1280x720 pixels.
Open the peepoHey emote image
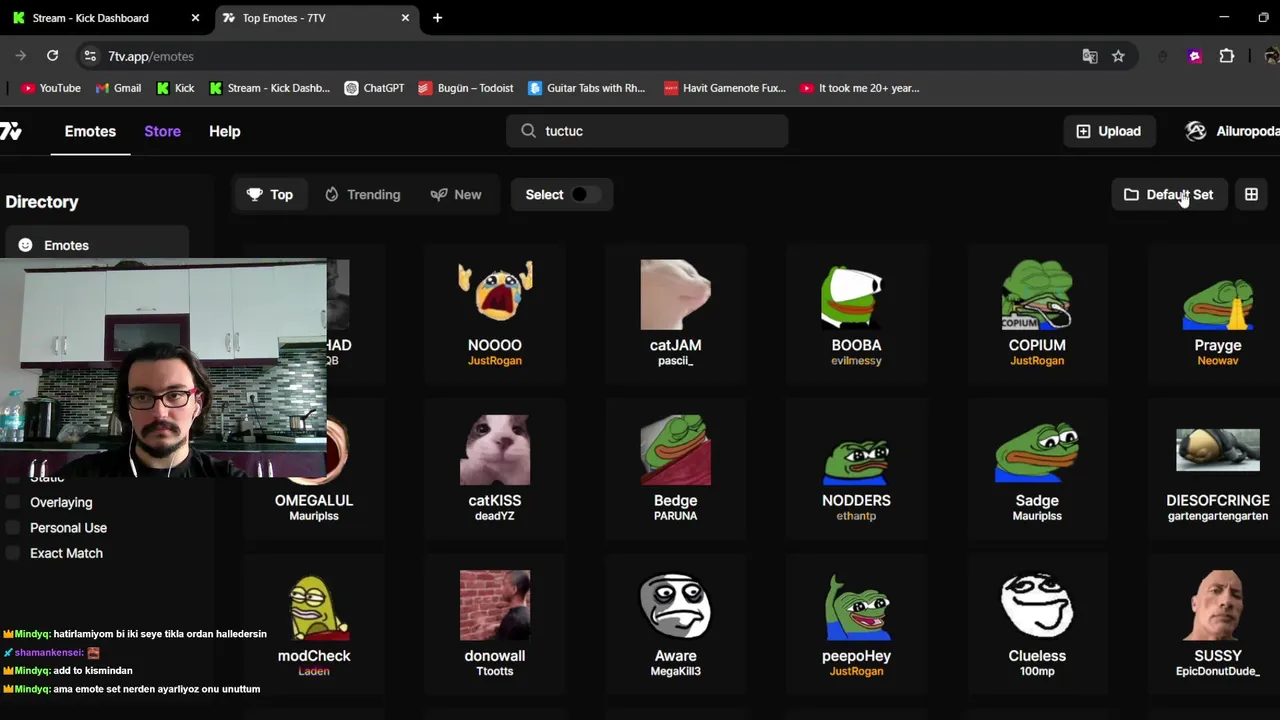(x=856, y=605)
